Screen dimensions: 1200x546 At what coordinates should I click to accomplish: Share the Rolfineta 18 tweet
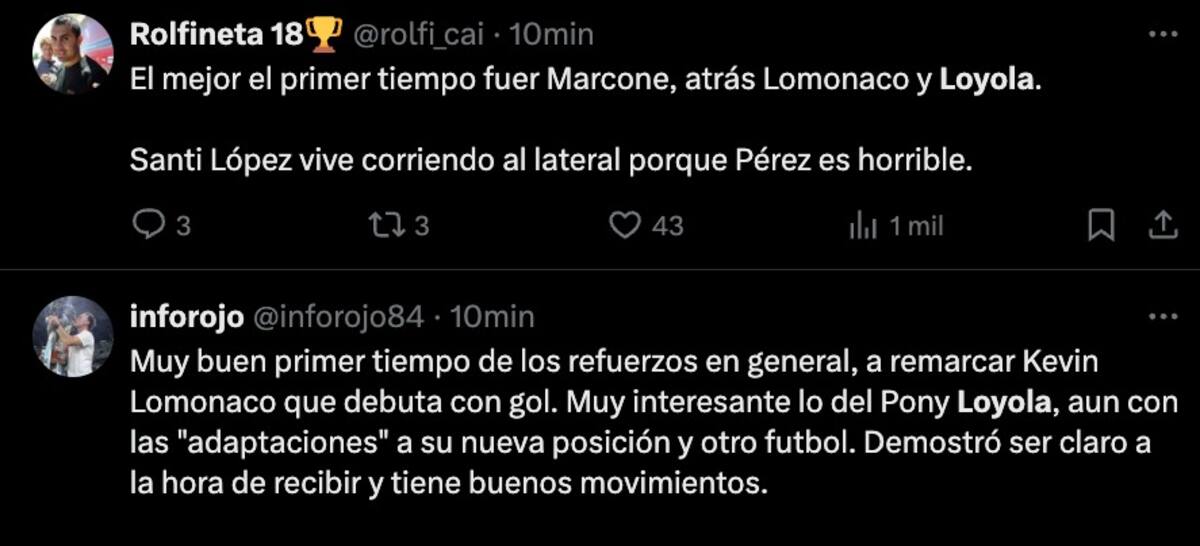pyautogui.click(x=1162, y=227)
